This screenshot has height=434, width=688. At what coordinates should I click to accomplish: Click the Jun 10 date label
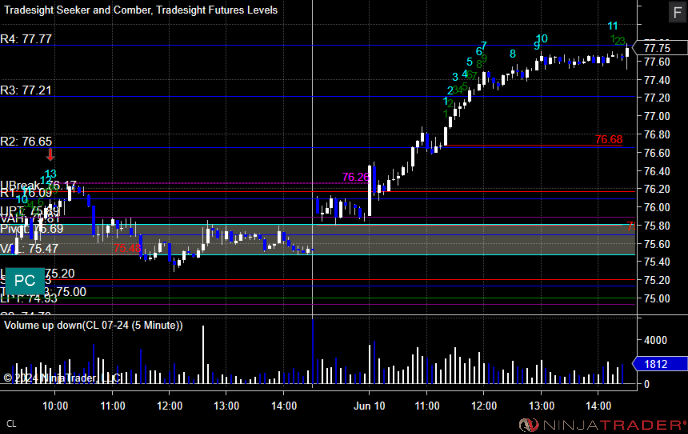369,406
